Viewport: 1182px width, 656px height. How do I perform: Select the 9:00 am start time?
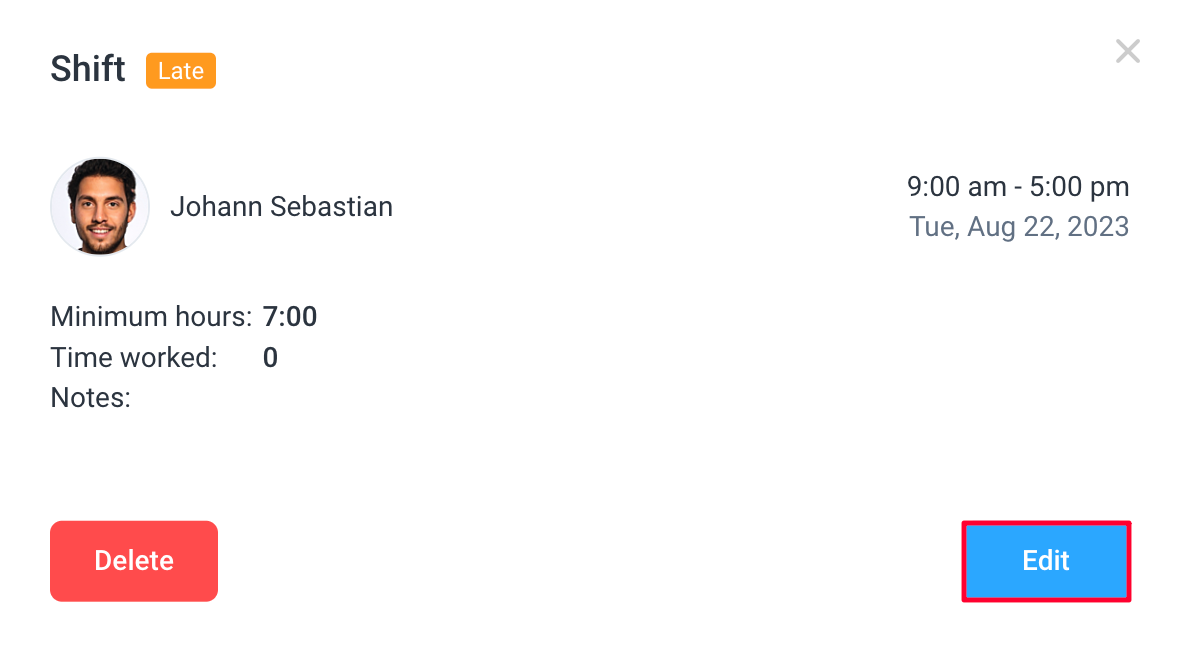pyautogui.click(x=957, y=186)
